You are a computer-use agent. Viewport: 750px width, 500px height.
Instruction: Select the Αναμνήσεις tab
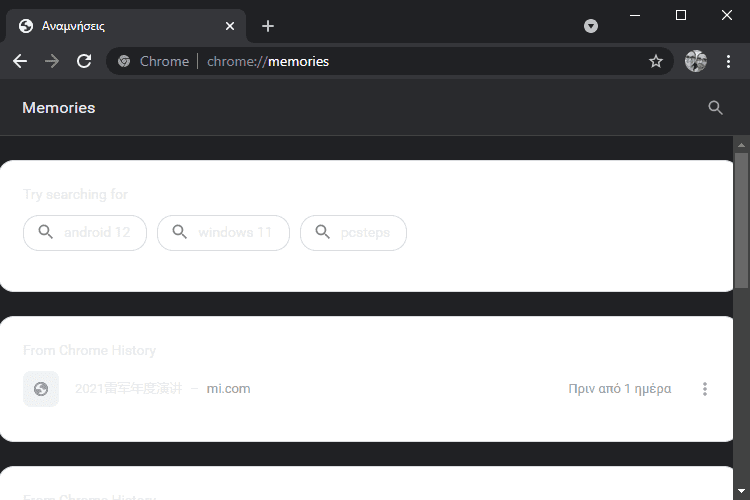[125, 26]
